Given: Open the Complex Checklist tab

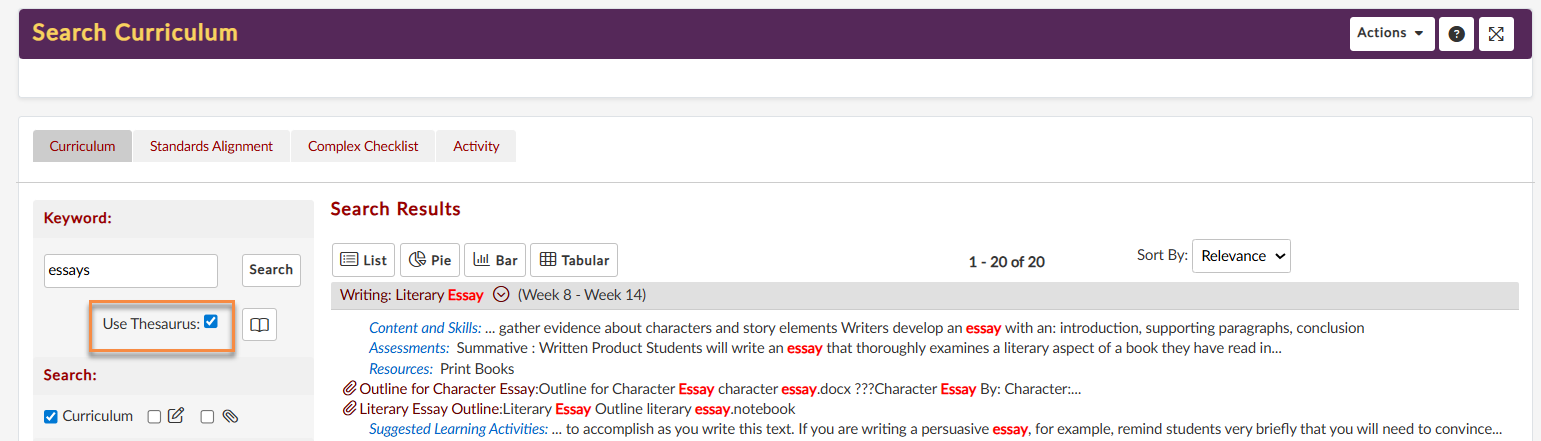Looking at the screenshot, I should (x=363, y=146).
